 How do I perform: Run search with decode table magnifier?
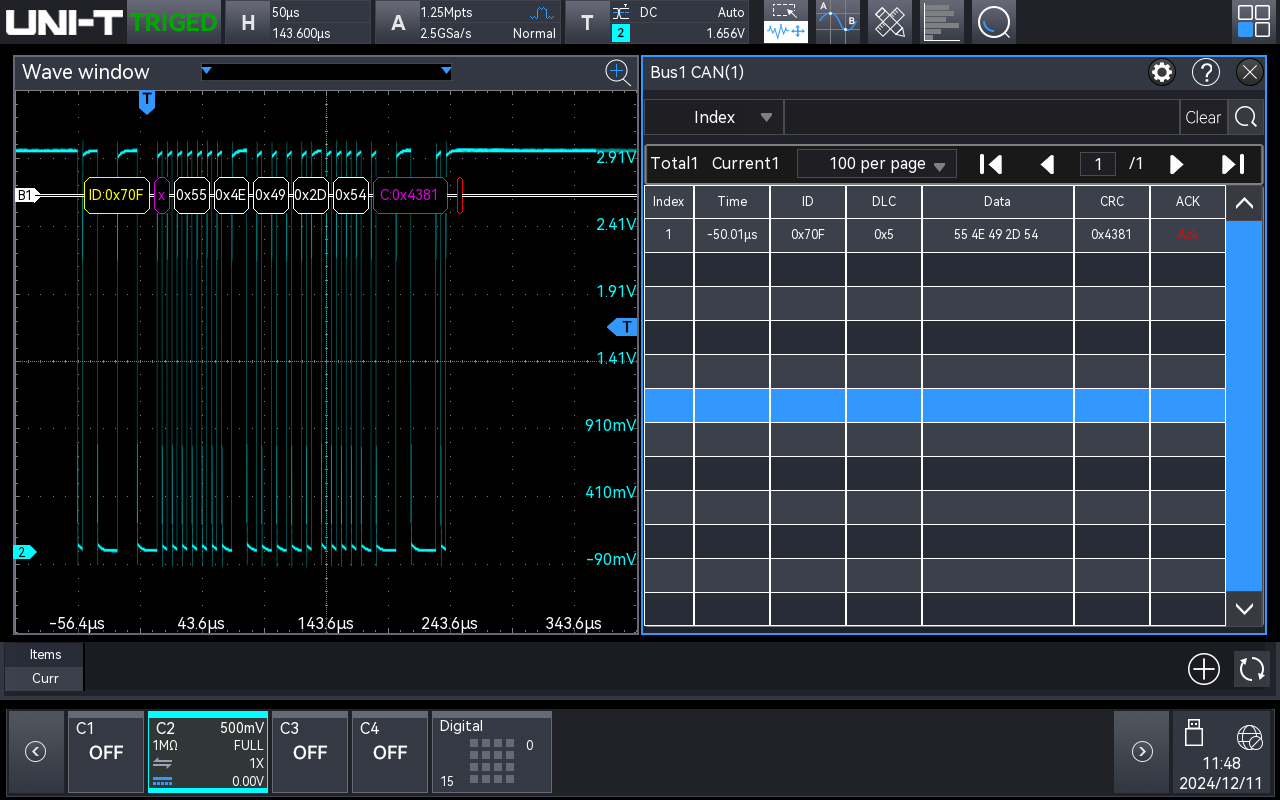(x=1245, y=117)
